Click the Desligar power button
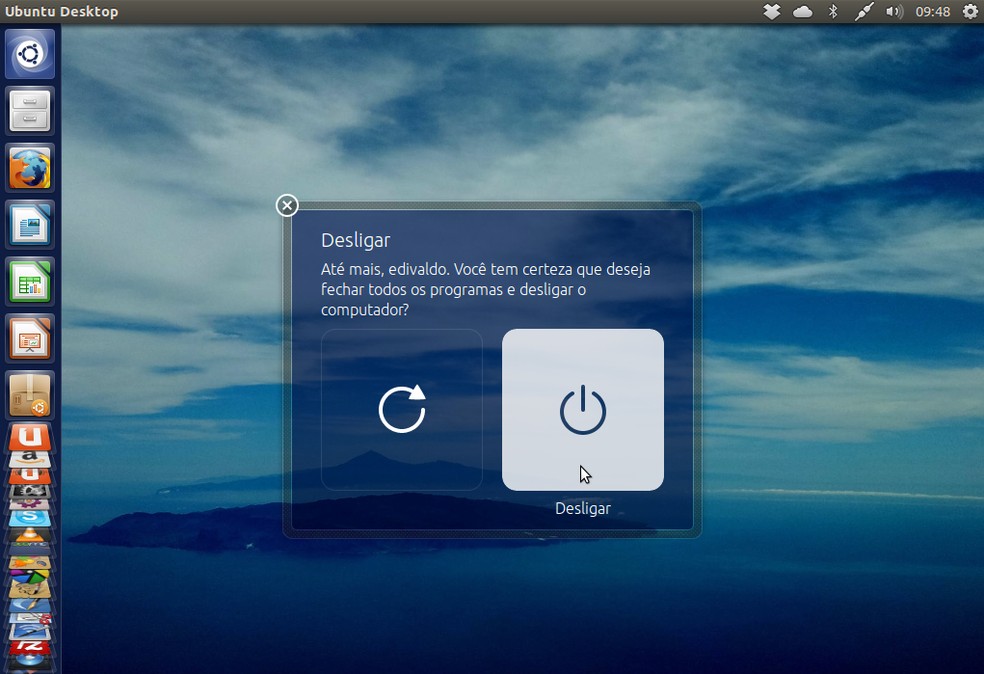The width and height of the screenshot is (984, 674). click(x=582, y=410)
